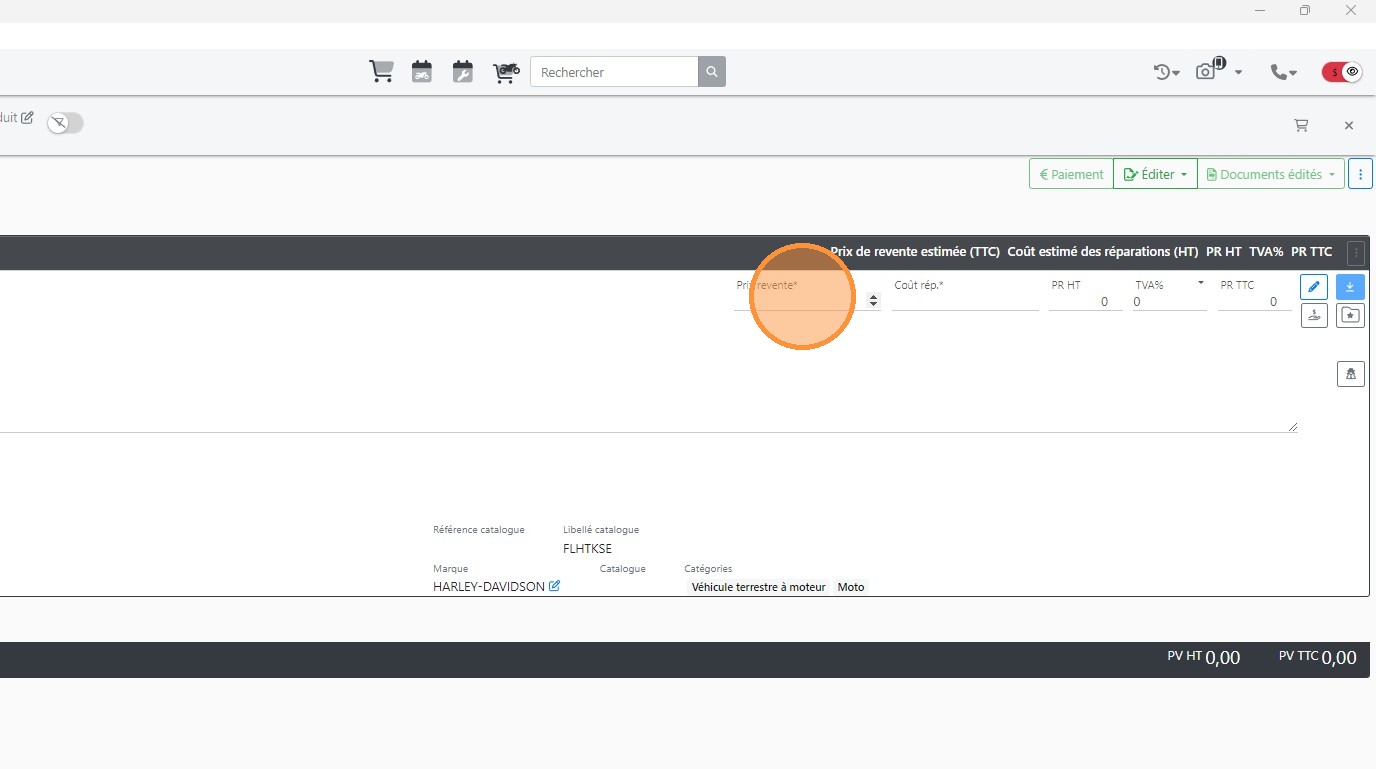This screenshot has height=769, width=1376.
Task: Open the phone dropdown menu
Action: coord(1283,72)
